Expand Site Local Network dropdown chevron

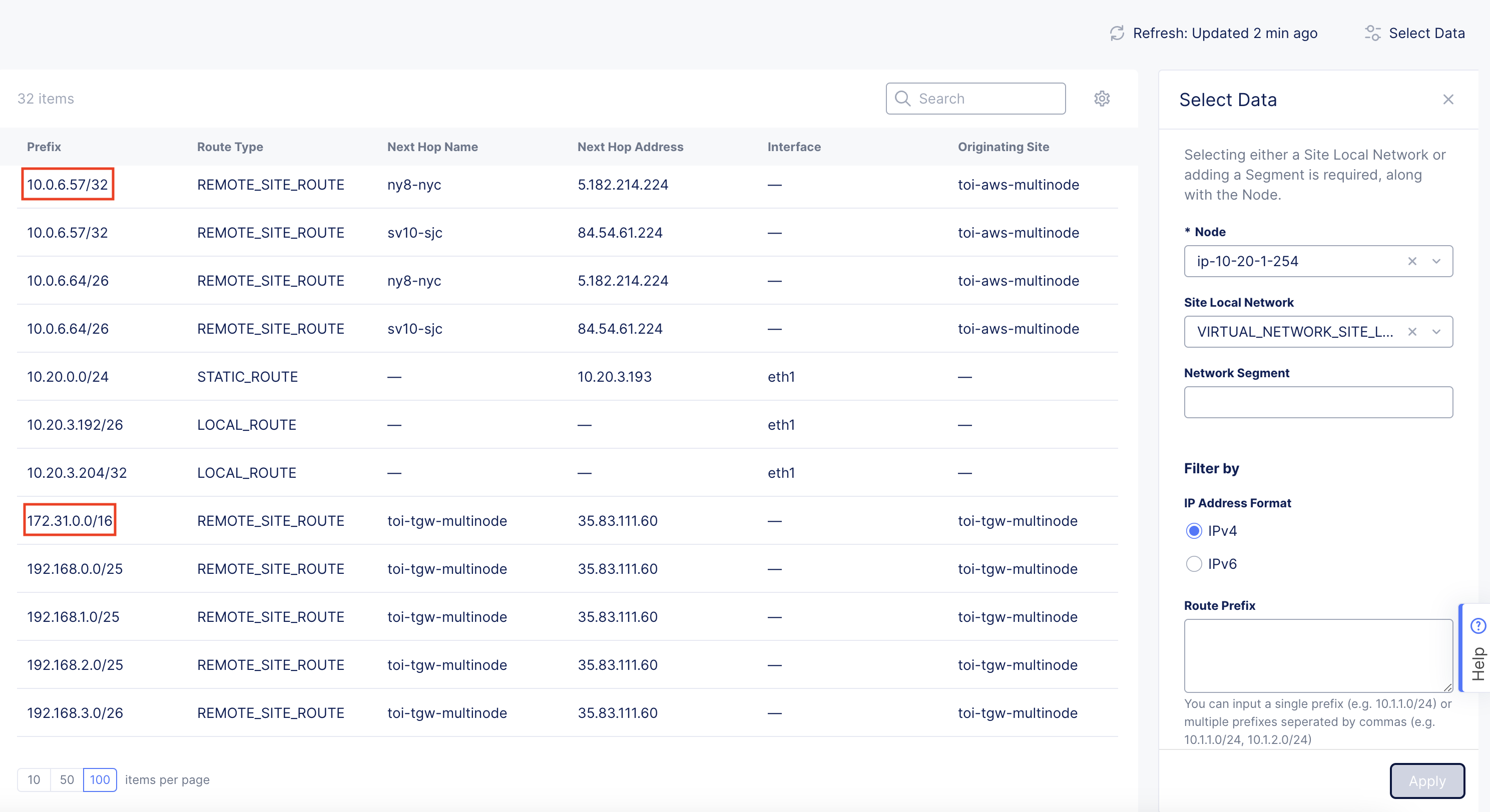pyautogui.click(x=1436, y=331)
